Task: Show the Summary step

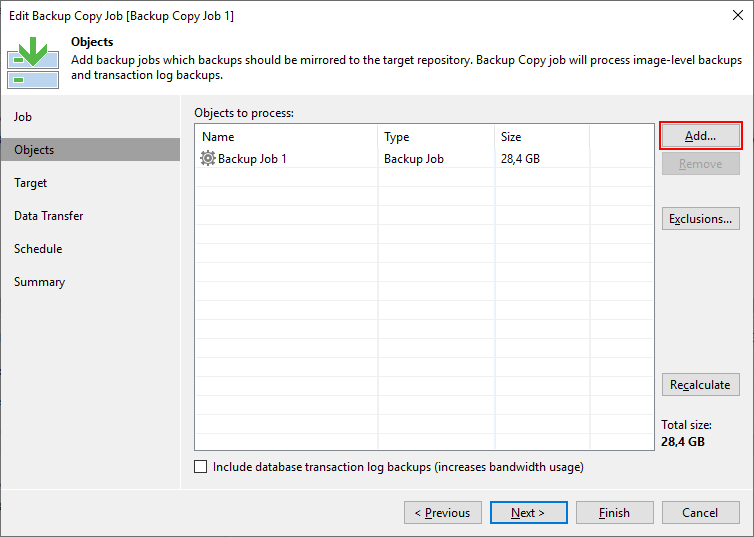Action: [x=40, y=282]
